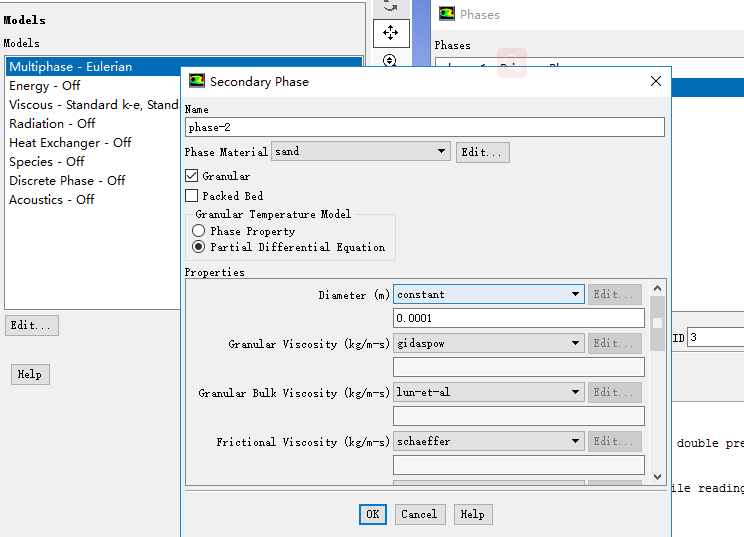This screenshot has height=537, width=744.
Task: Select Partial Differential Equation option
Action: pos(199,247)
